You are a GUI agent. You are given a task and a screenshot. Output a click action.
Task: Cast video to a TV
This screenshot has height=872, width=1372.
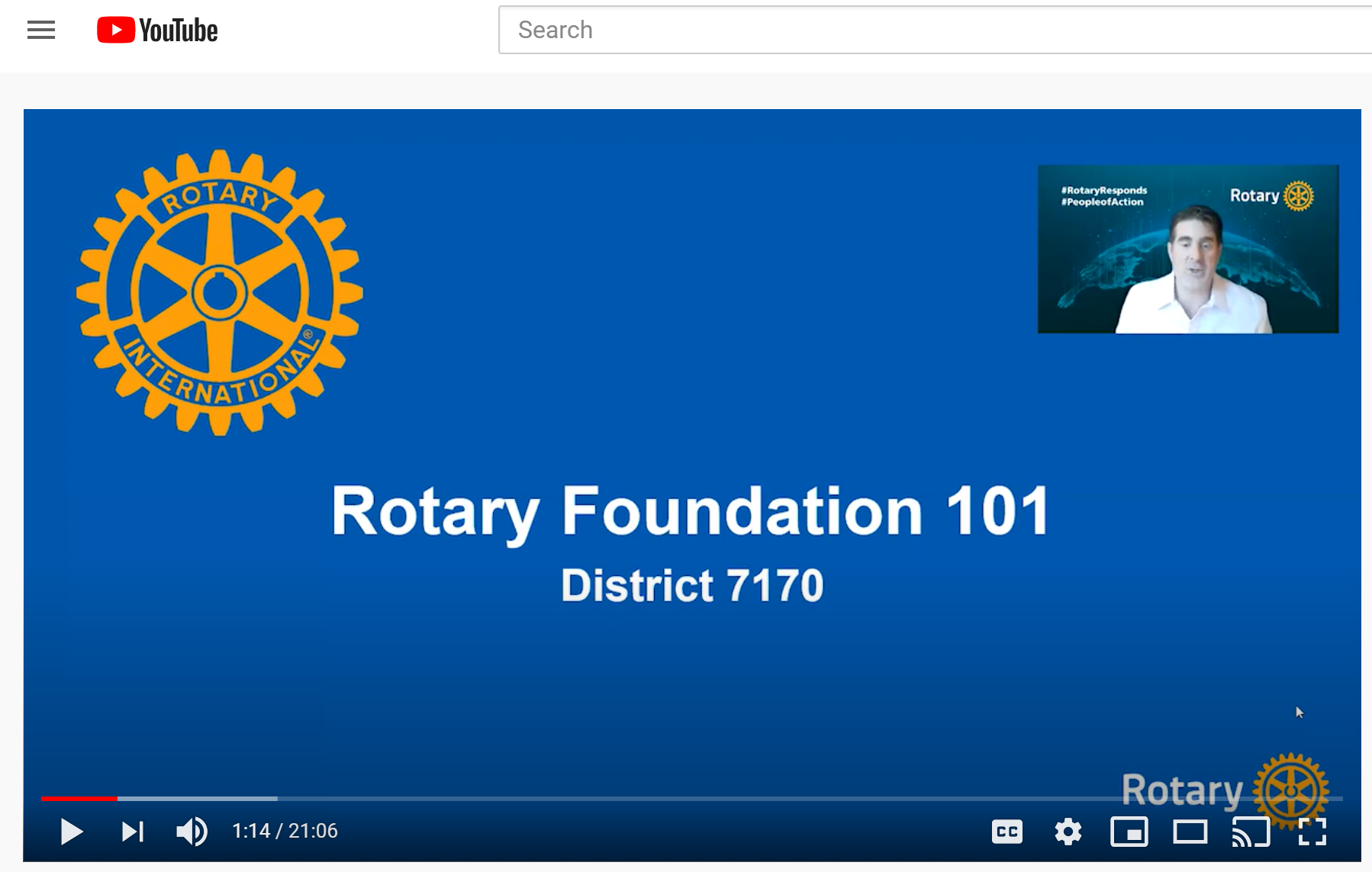click(x=1251, y=832)
